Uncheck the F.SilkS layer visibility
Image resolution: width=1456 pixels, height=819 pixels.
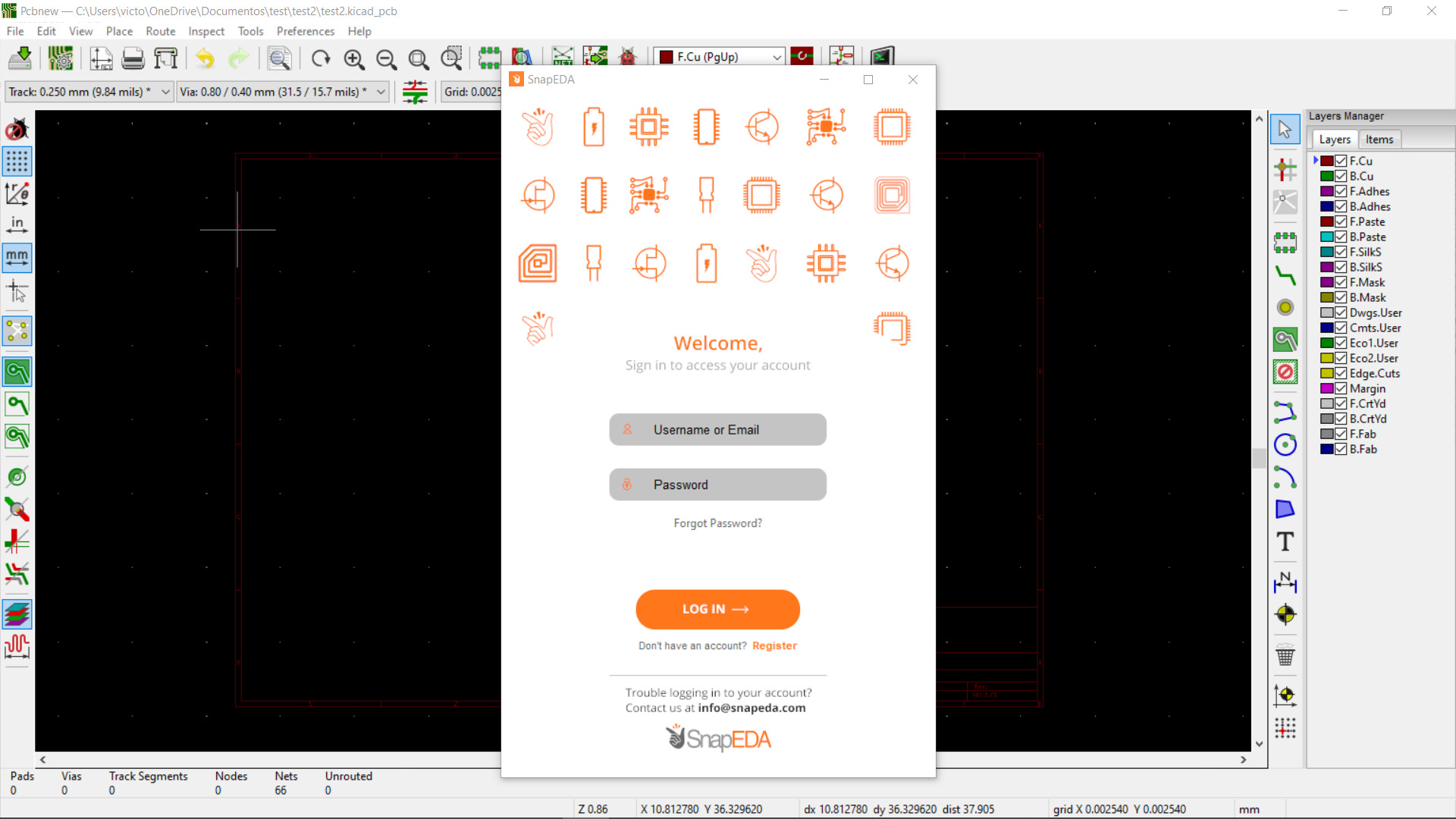pyautogui.click(x=1341, y=252)
